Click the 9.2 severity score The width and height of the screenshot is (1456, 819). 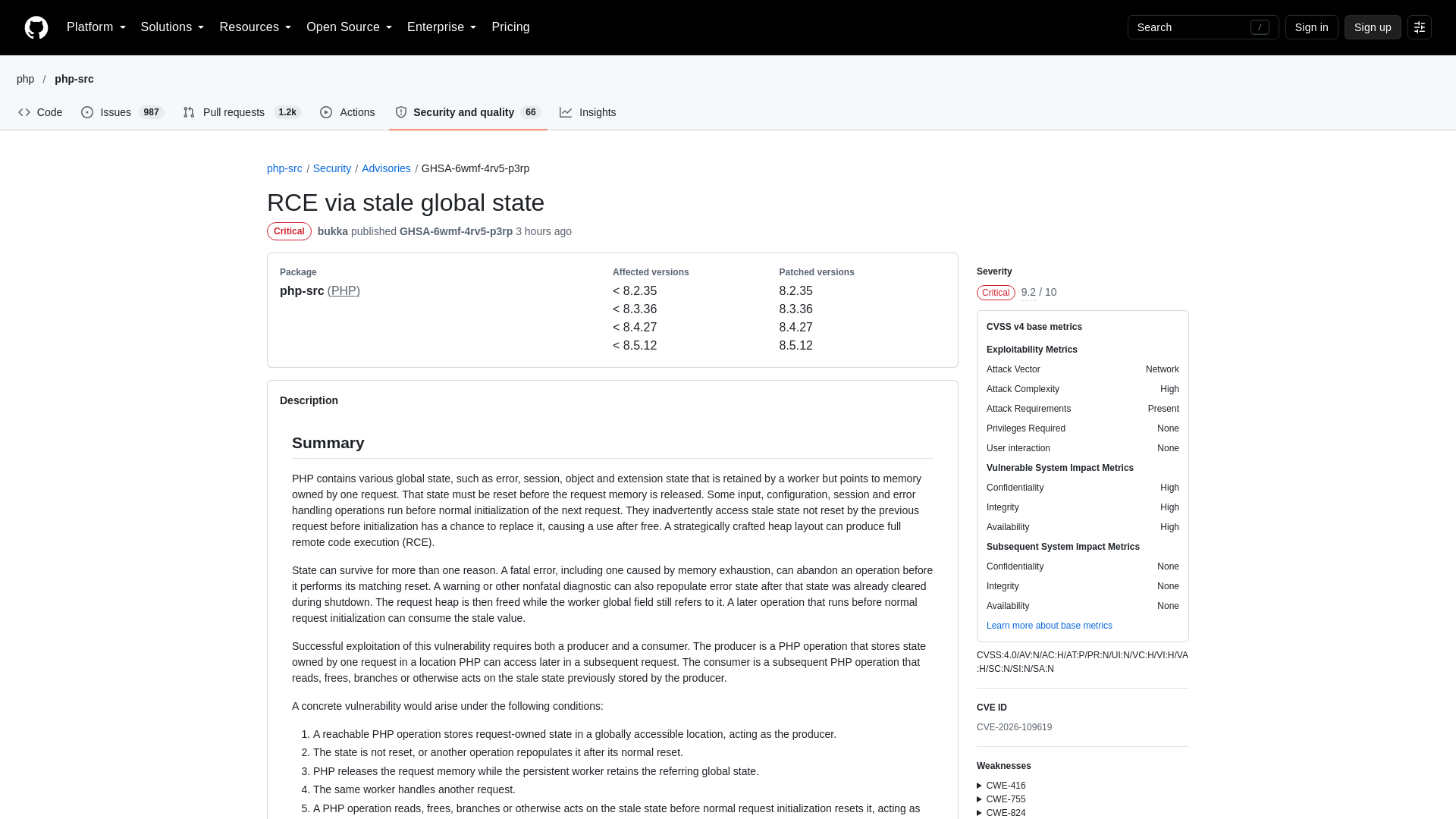(1028, 293)
